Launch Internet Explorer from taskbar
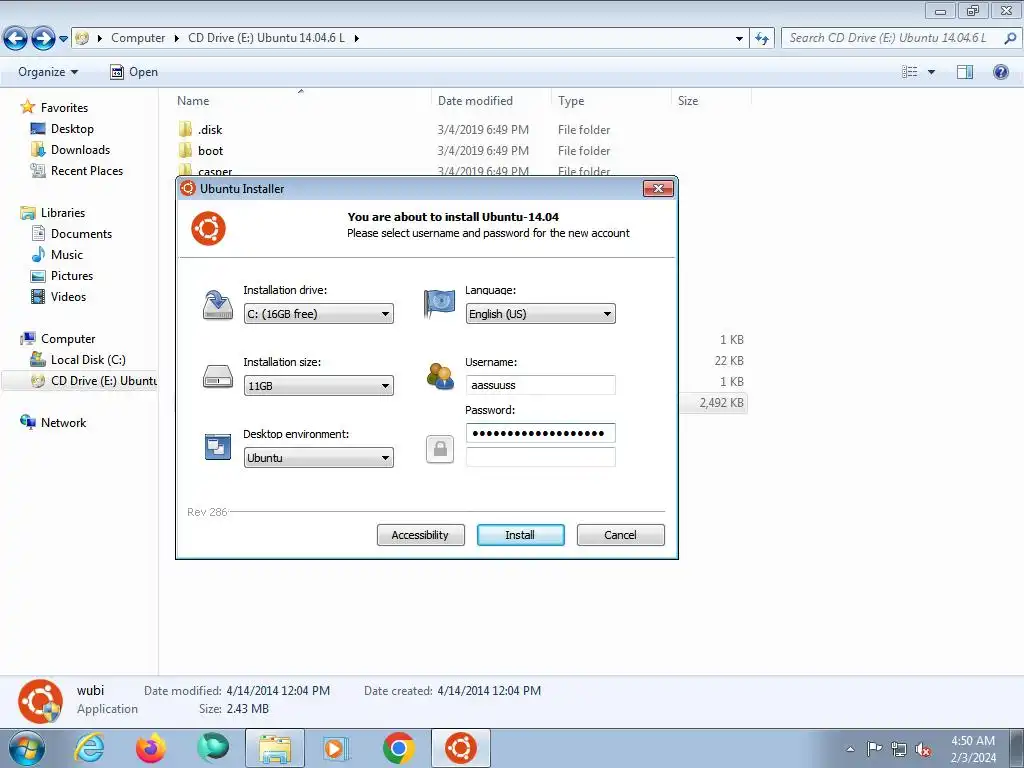This screenshot has width=1024, height=768. click(89, 748)
